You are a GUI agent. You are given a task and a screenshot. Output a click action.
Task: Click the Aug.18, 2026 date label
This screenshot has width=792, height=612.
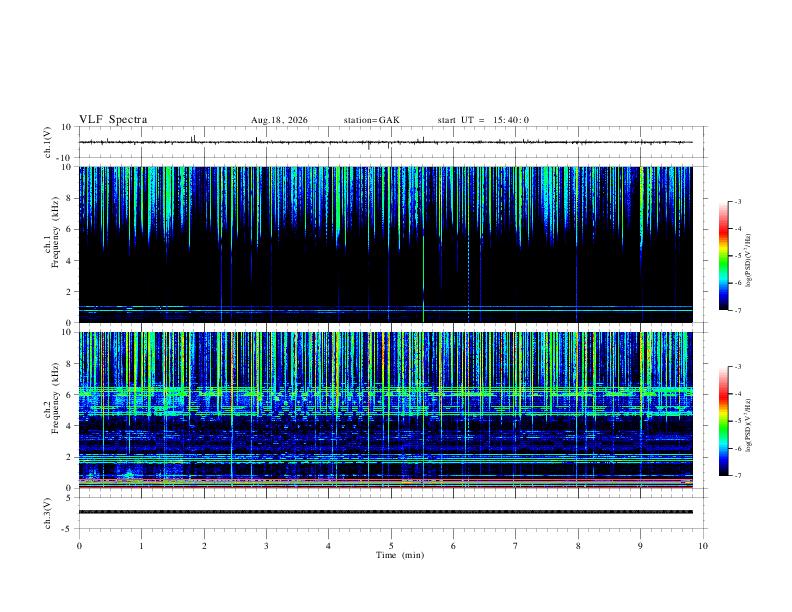click(x=279, y=120)
